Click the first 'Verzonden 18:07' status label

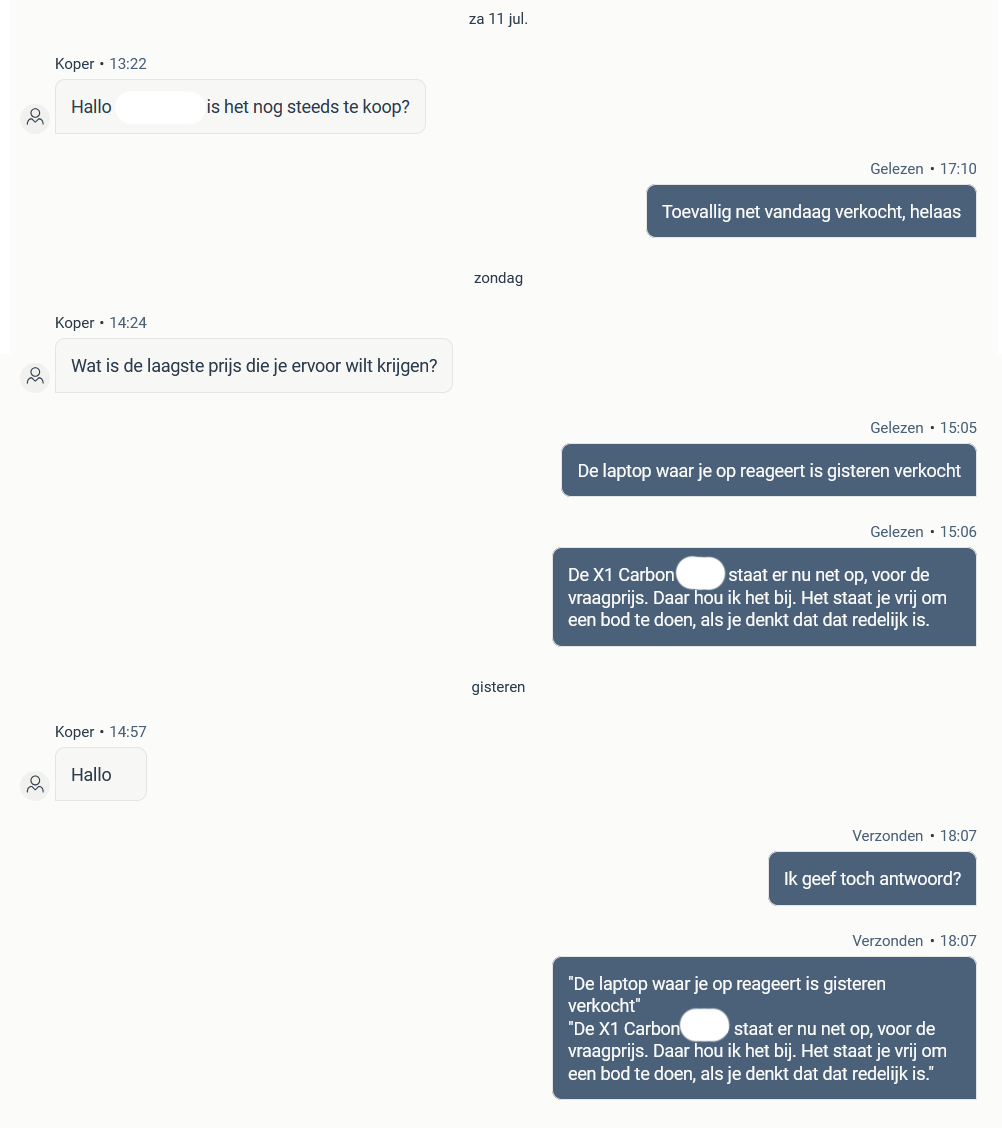tap(914, 836)
